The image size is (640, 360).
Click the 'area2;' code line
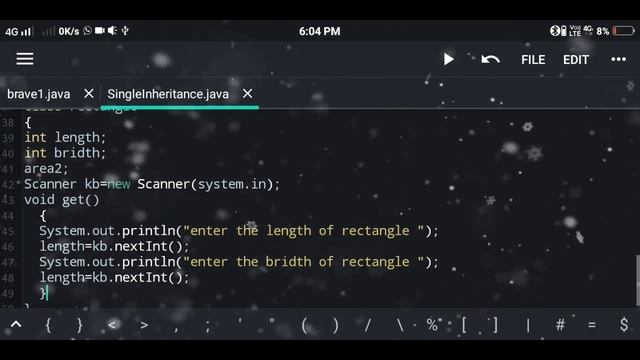pyautogui.click(x=46, y=169)
